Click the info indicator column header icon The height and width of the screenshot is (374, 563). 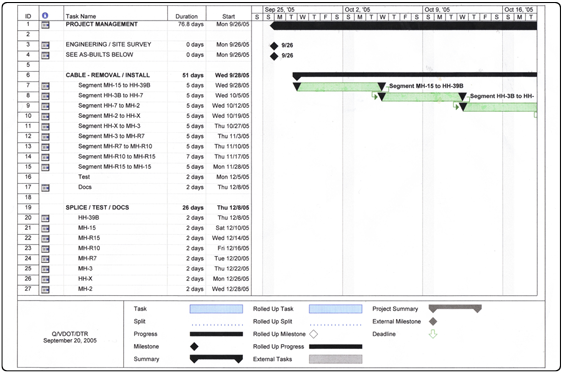tap(45, 15)
